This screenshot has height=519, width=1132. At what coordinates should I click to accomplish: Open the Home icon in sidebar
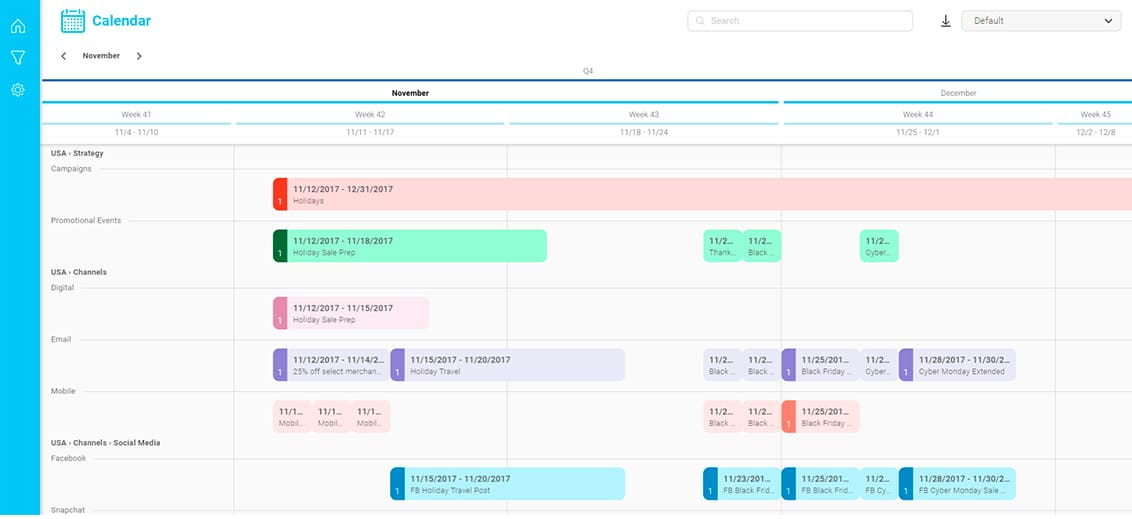click(x=18, y=25)
